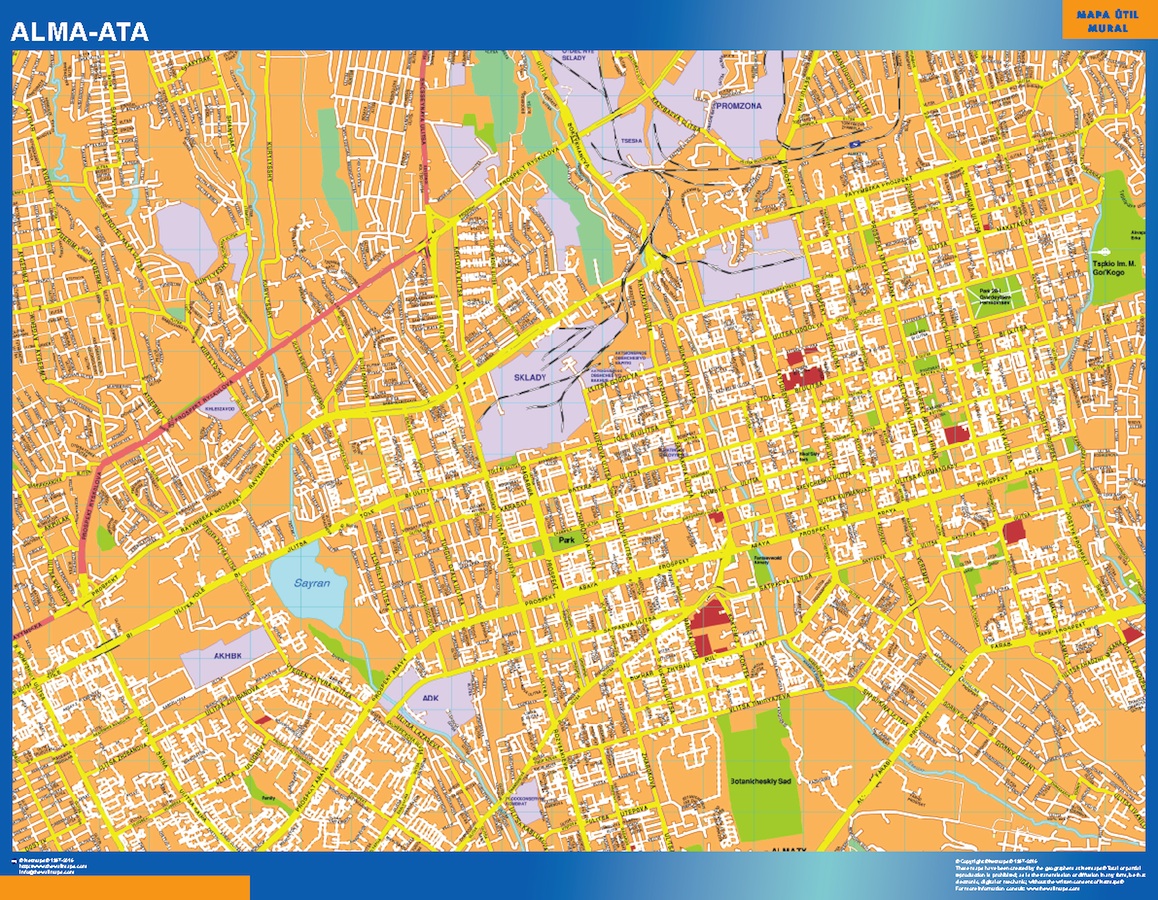
Task: Click the ALMA-ATA map title
Action: click(x=80, y=32)
